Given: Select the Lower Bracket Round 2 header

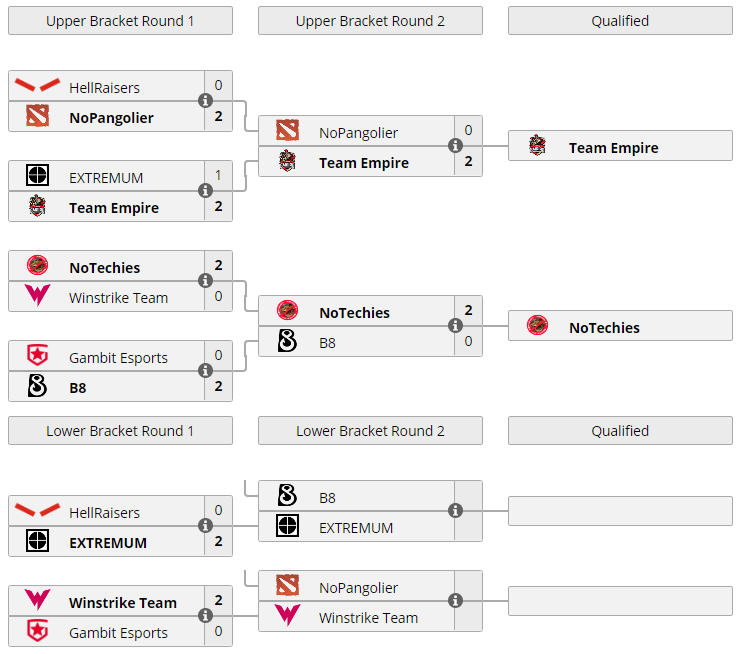Looking at the screenshot, I should 370,431.
